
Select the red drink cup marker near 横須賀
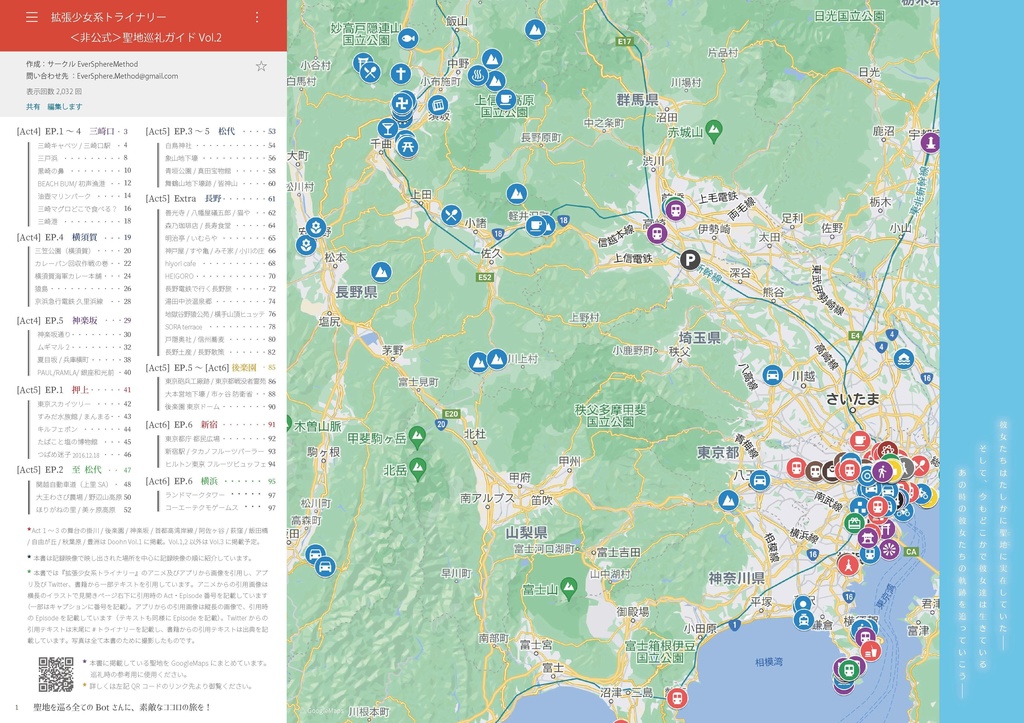coord(871,651)
